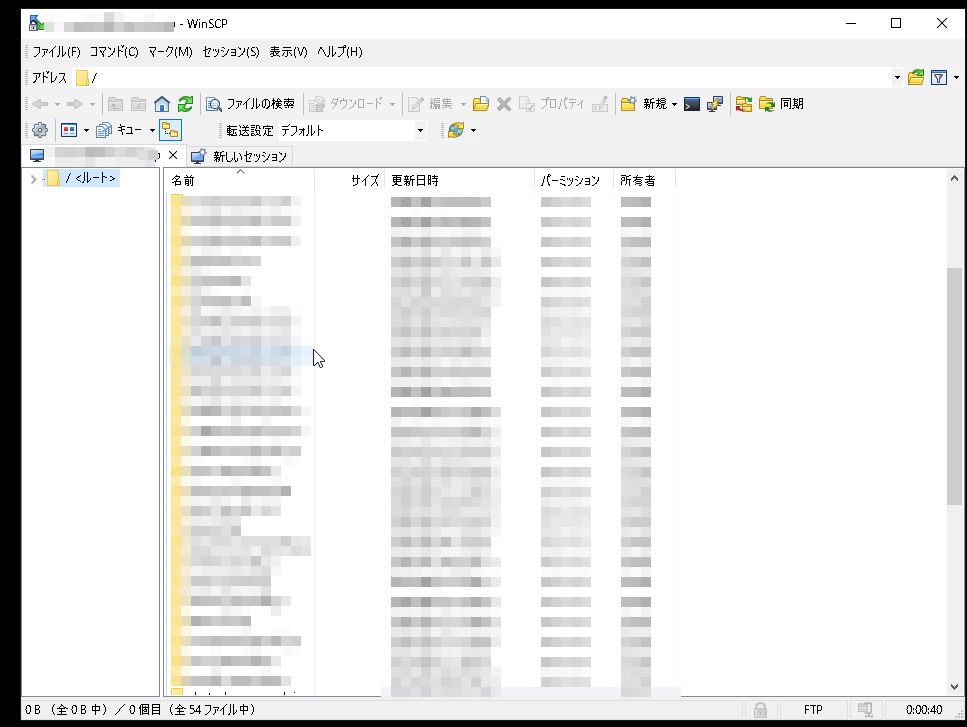Open session in PuTTY icon
The width and height of the screenshot is (967, 727).
coord(715,104)
